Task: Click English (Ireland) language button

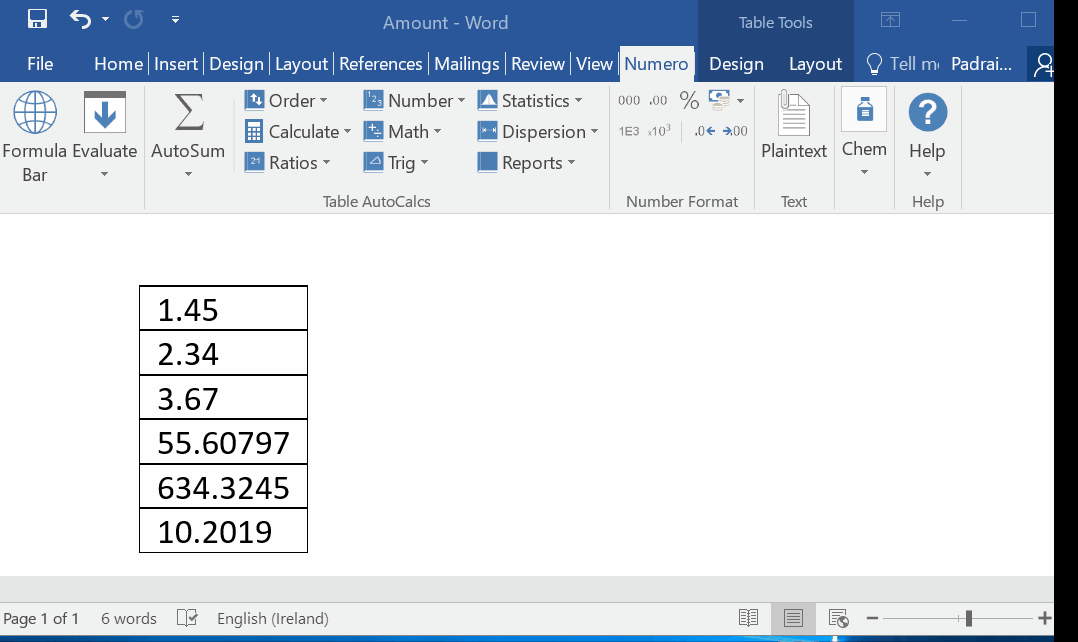Action: click(272, 618)
